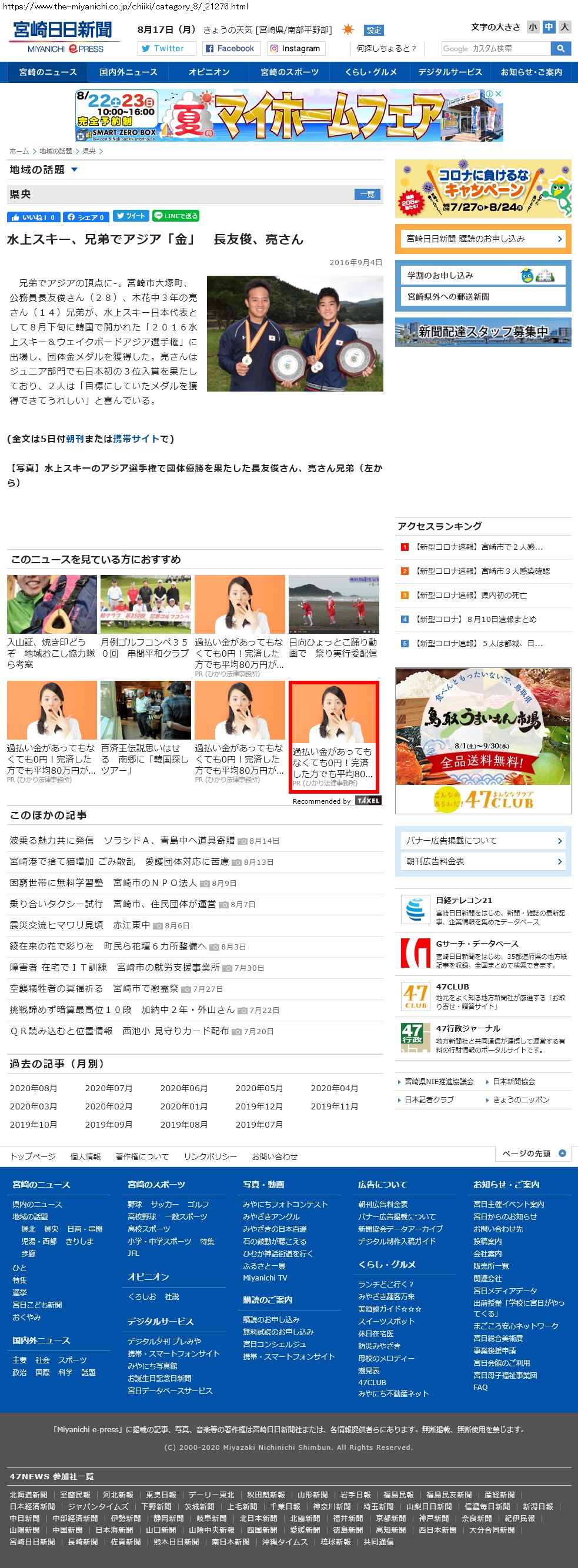578x1568 pixels.
Task: Set text size to small (小)
Action: click(533, 28)
